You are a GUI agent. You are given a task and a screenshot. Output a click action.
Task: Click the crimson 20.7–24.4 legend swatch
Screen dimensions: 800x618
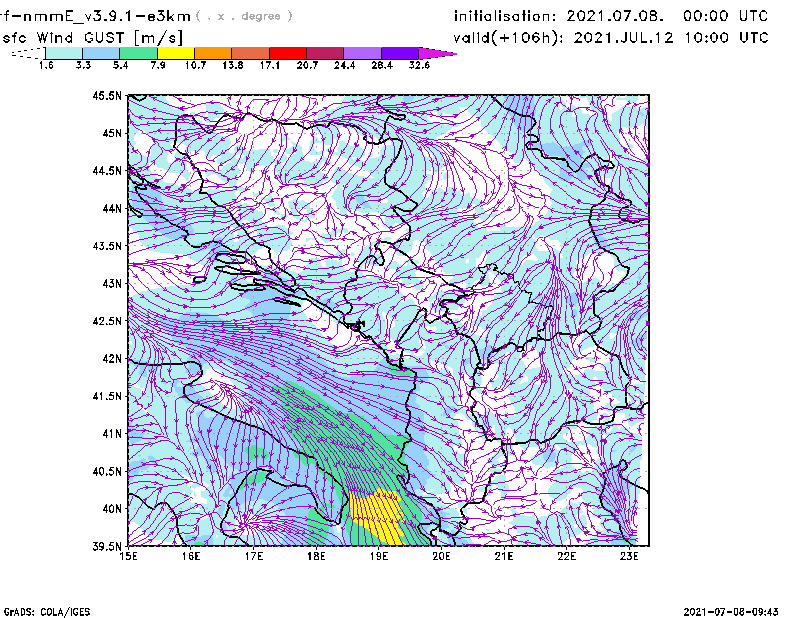(326, 53)
